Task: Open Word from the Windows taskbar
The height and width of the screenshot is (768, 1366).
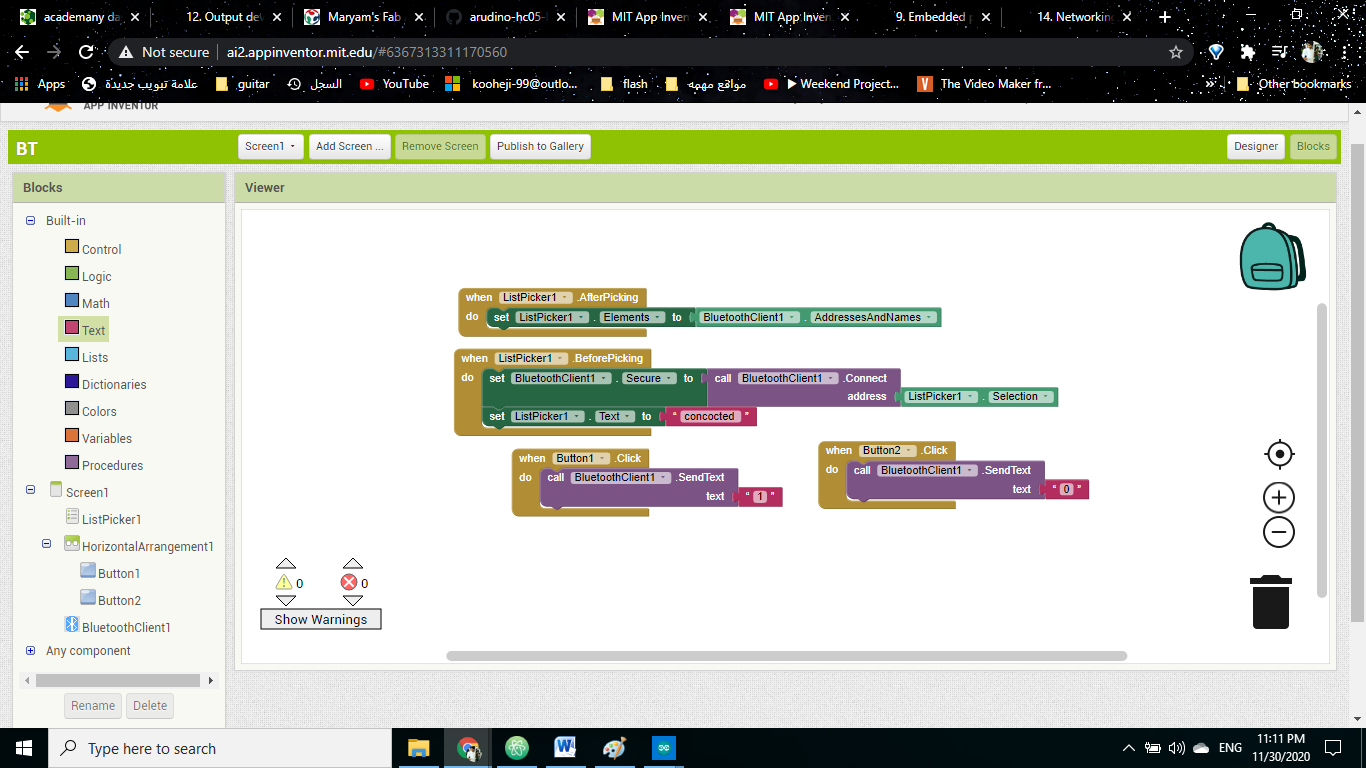Action: (x=564, y=748)
